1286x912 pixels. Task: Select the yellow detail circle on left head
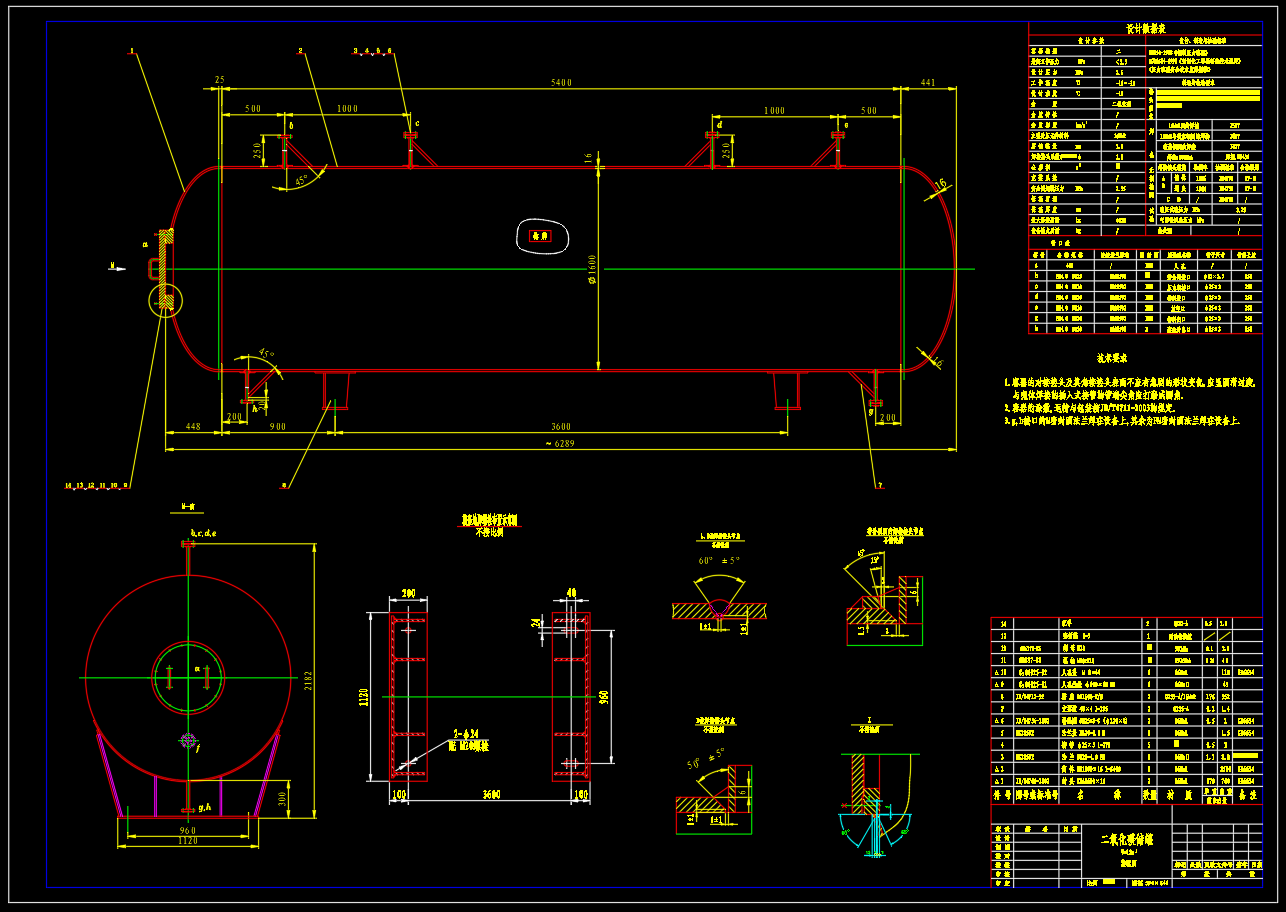166,300
